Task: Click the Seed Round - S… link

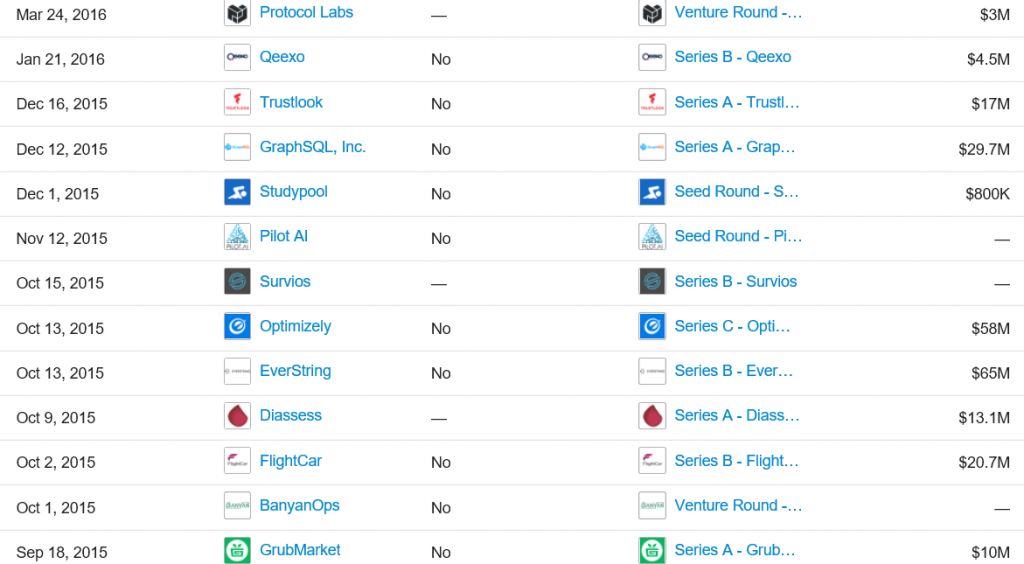Action: [x=737, y=191]
